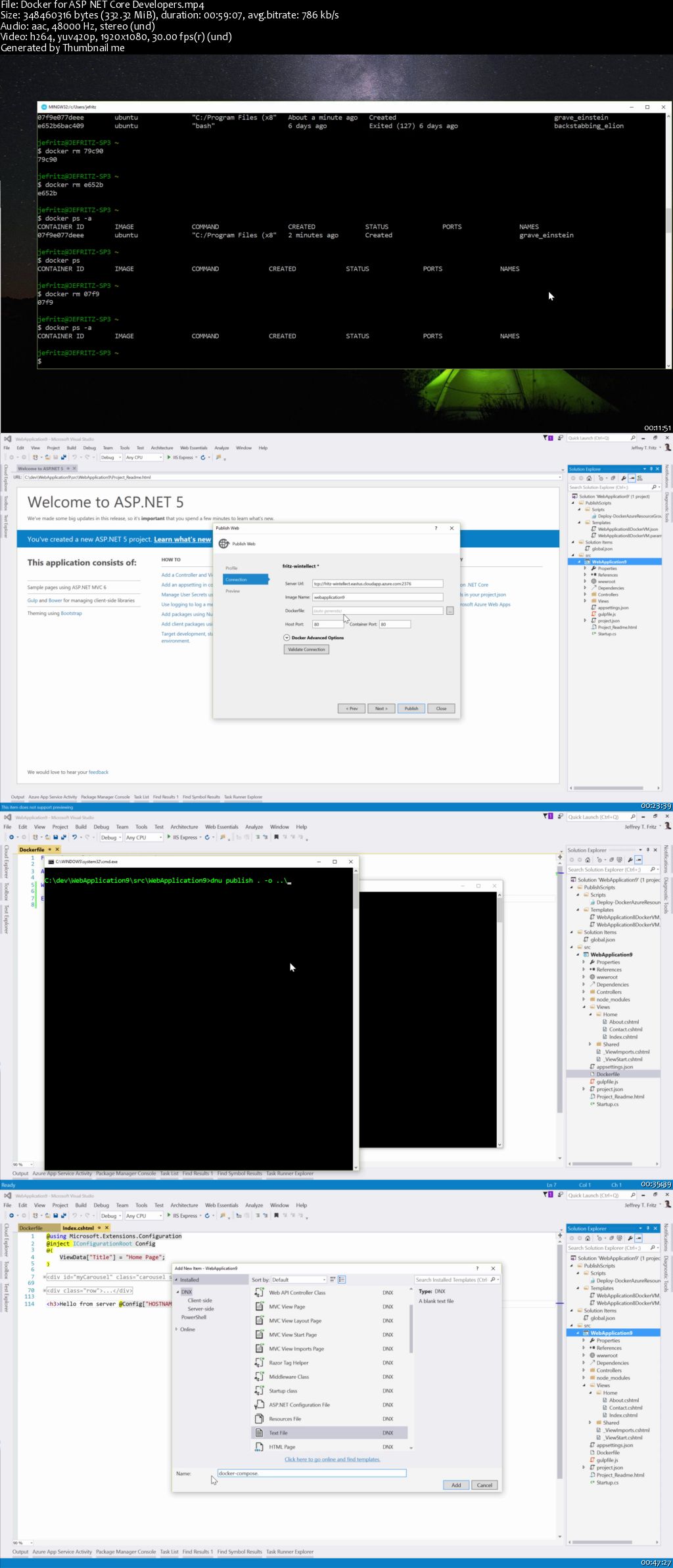Switch to the Profile step in Publish Web dialog

[232, 568]
